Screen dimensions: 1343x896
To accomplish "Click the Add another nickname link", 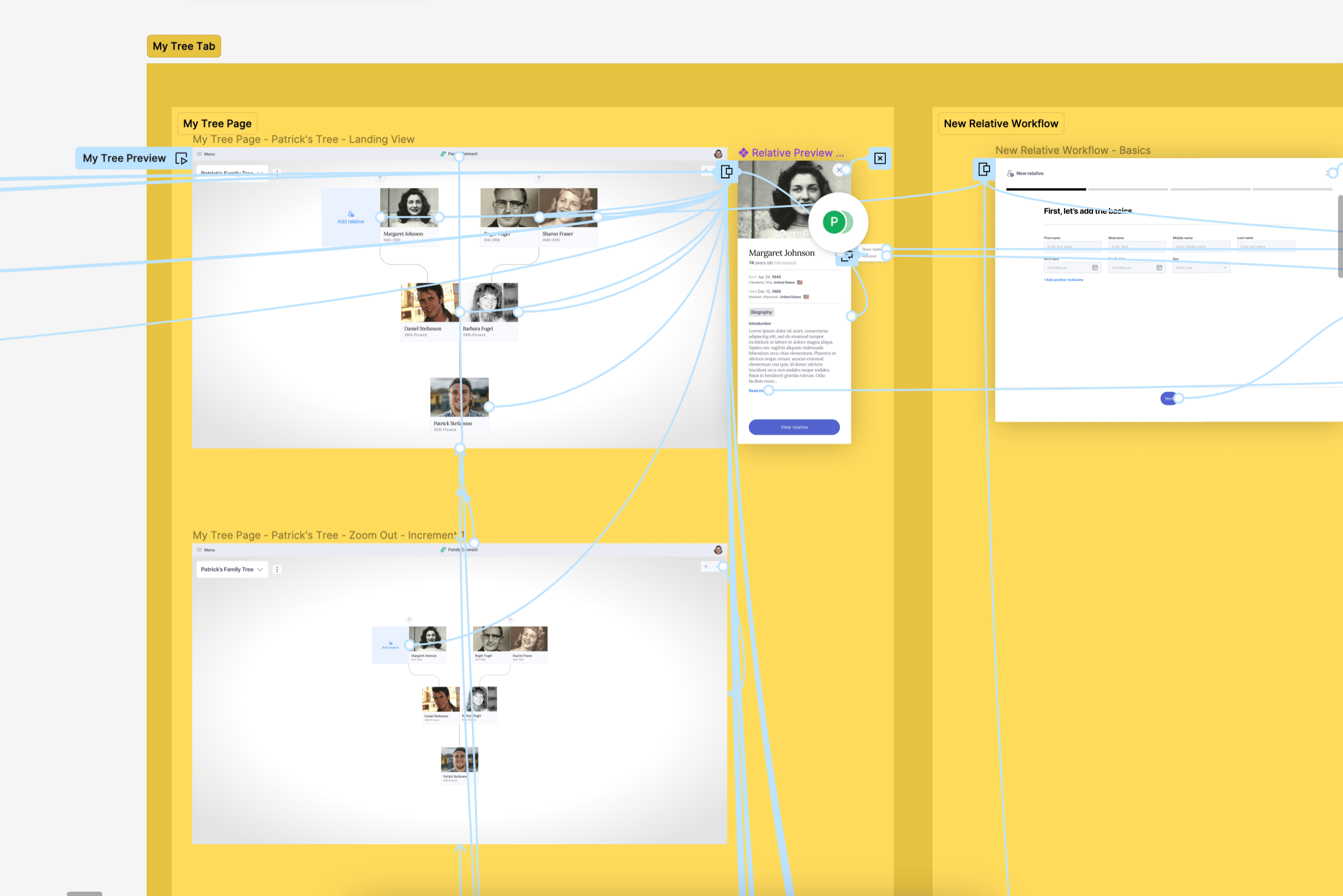I will pos(1063,280).
